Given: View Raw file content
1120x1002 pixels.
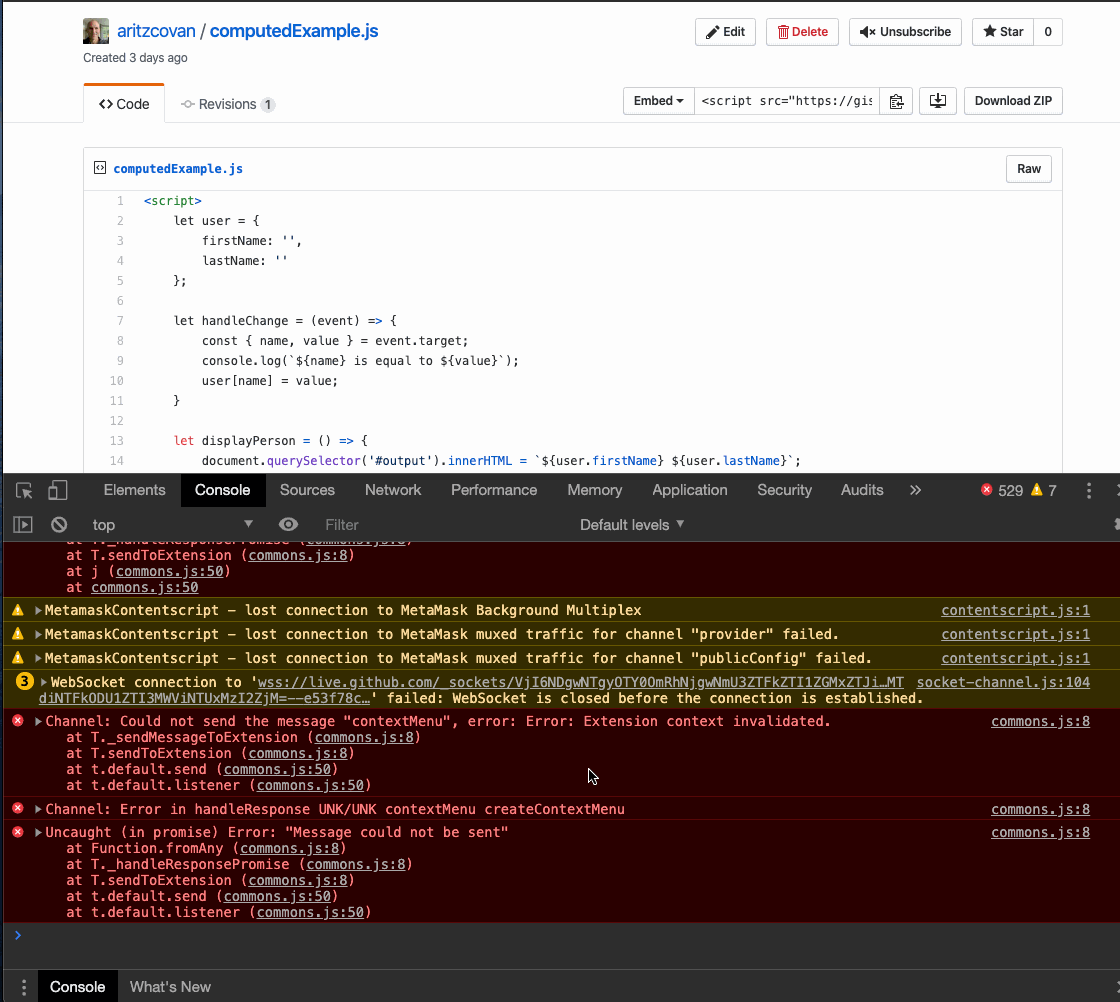Looking at the screenshot, I should [1029, 169].
